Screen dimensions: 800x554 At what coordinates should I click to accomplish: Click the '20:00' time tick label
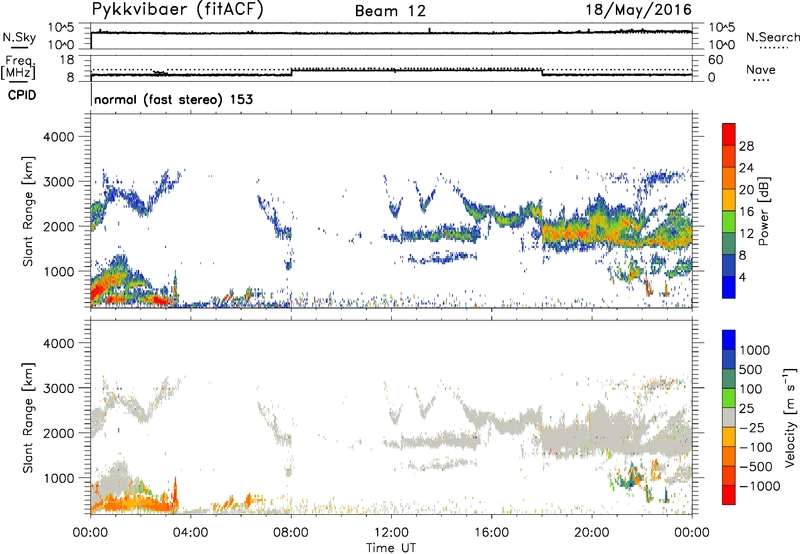click(591, 533)
